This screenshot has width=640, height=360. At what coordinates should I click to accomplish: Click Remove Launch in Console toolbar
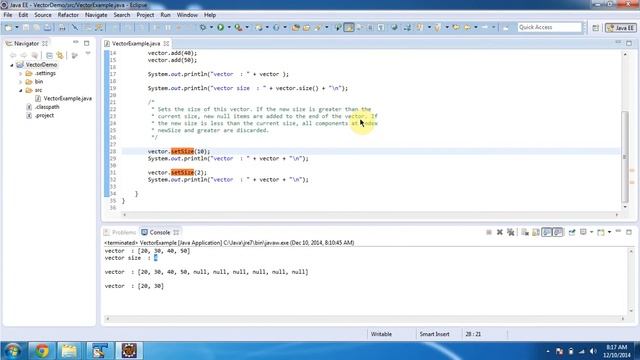coord(500,232)
